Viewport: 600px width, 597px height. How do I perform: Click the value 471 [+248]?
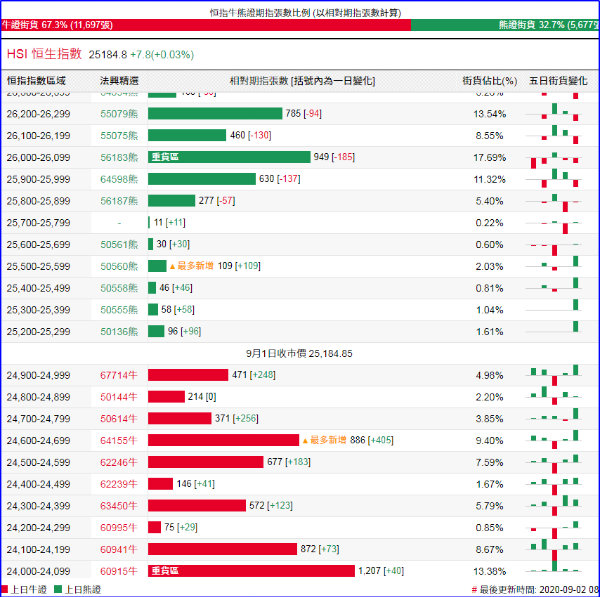[254, 375]
